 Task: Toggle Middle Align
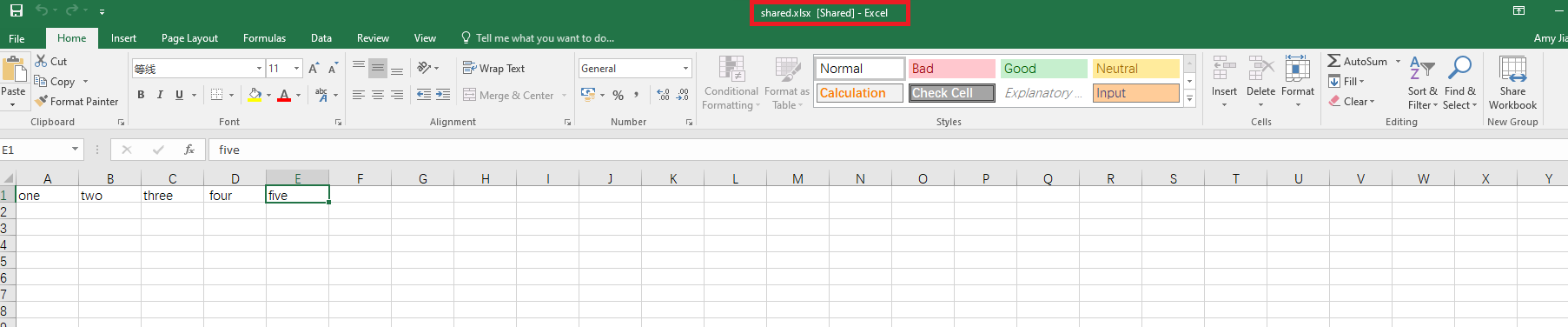(378, 68)
